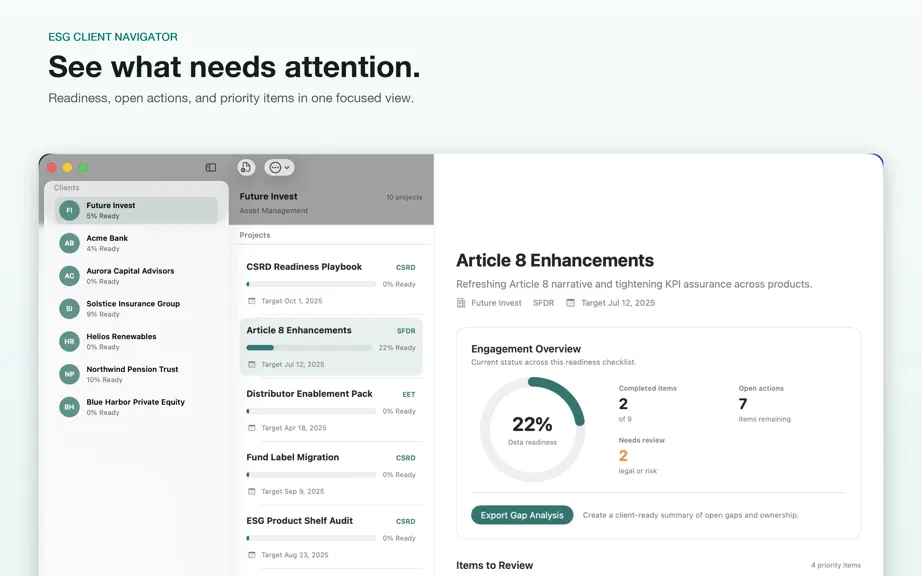Open Future Invest client row
This screenshot has width=922, height=576.
[x=136, y=210]
